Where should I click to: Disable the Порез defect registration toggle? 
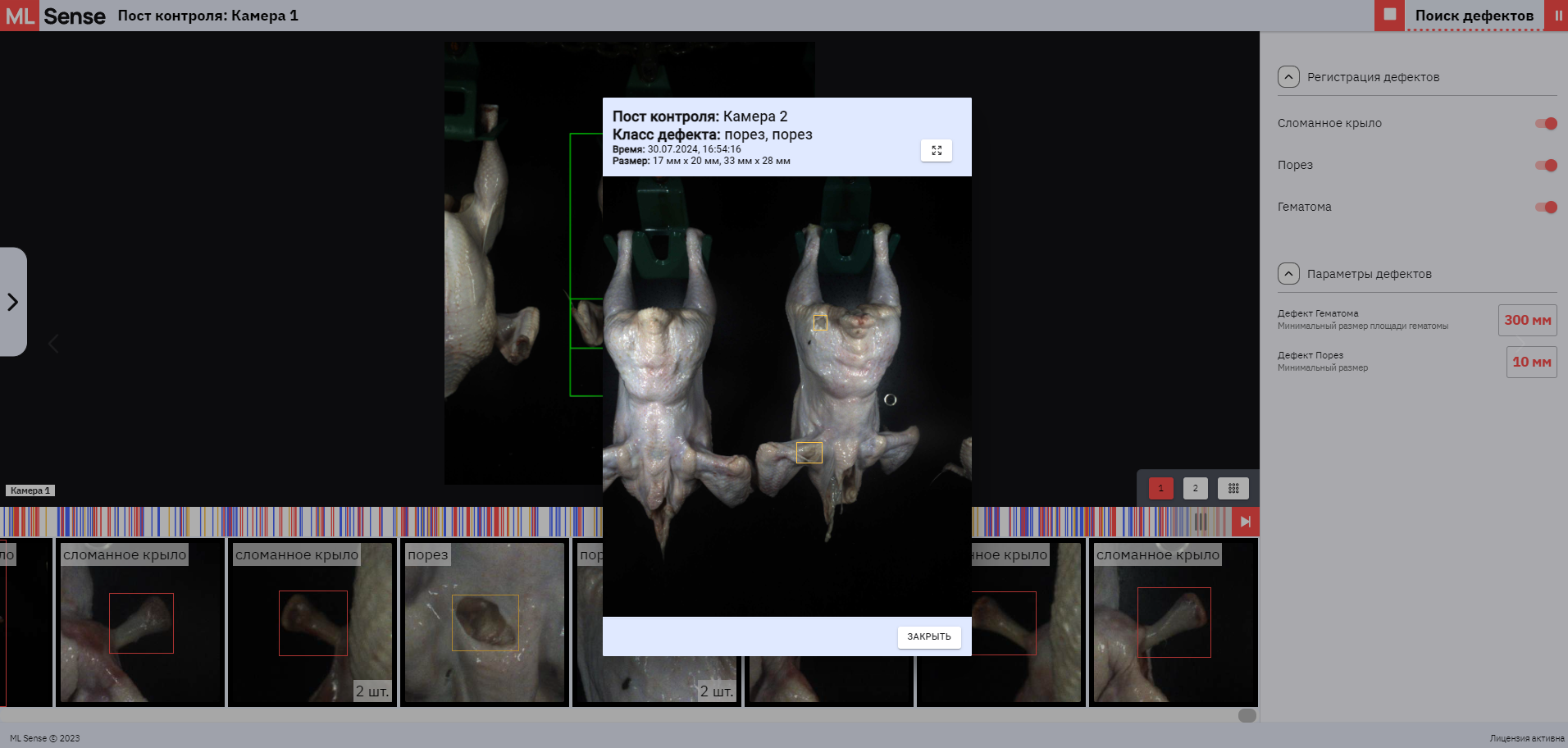[1546, 166]
